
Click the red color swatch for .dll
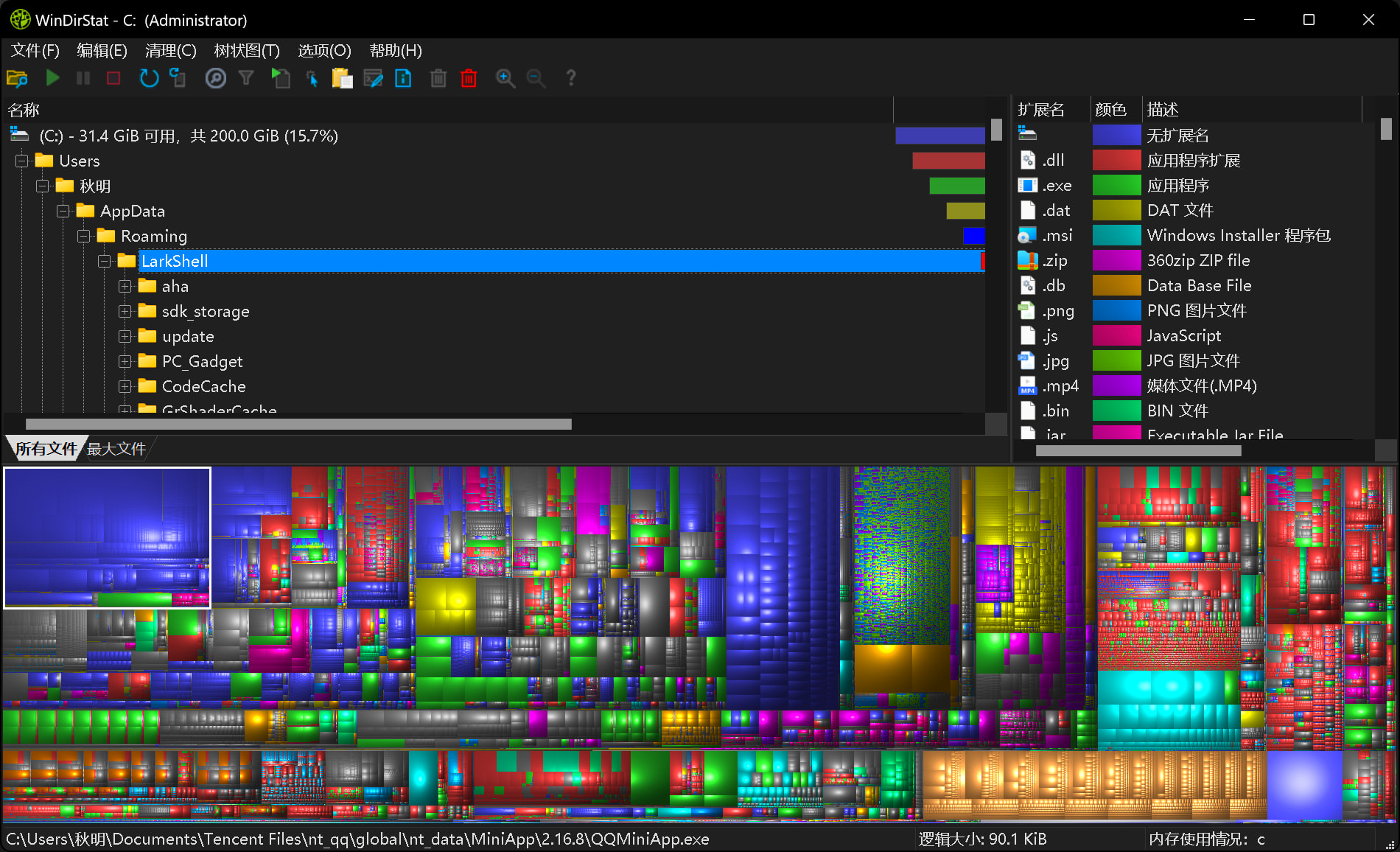1116,161
